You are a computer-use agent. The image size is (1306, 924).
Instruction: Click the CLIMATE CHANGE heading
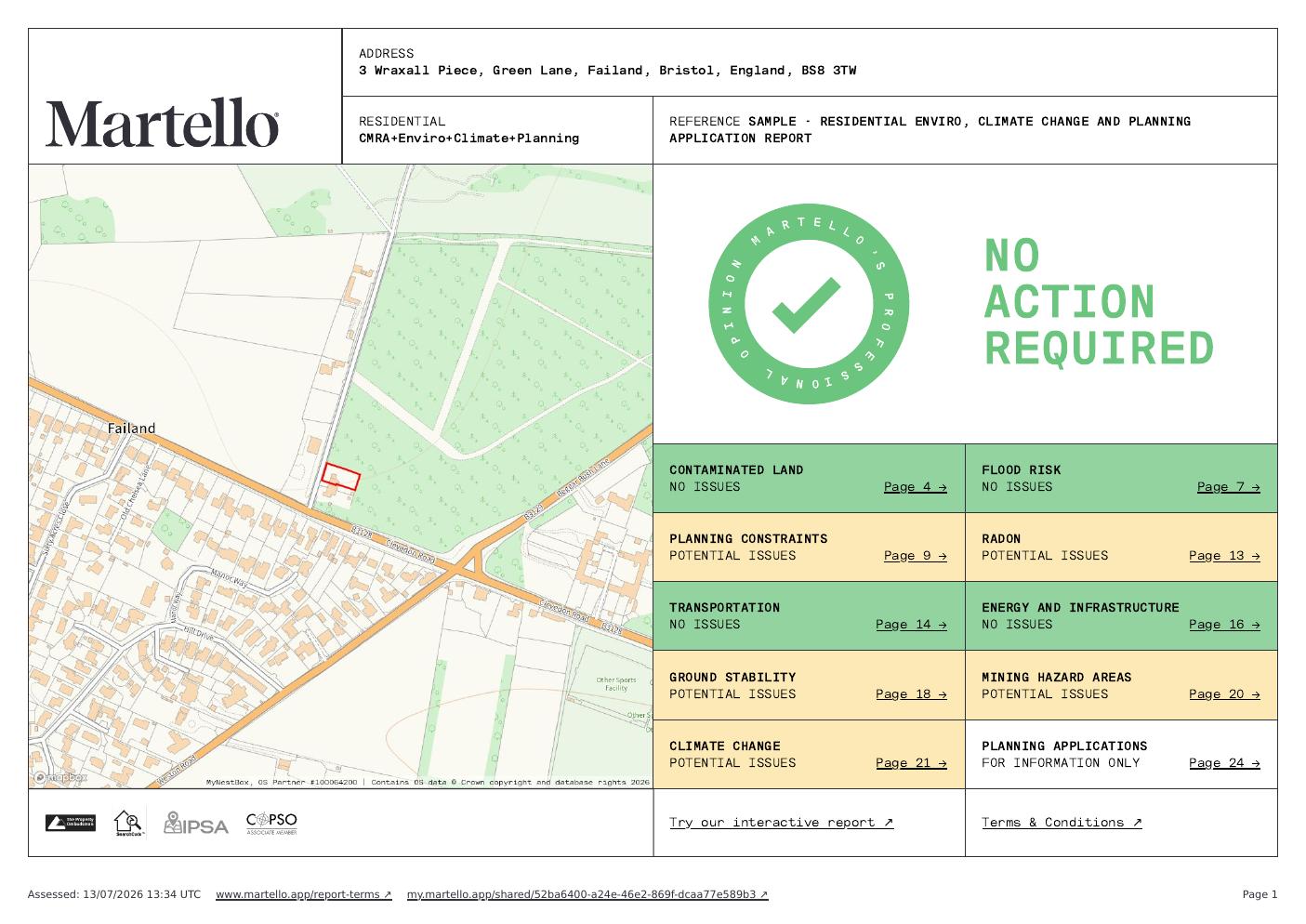pos(724,746)
